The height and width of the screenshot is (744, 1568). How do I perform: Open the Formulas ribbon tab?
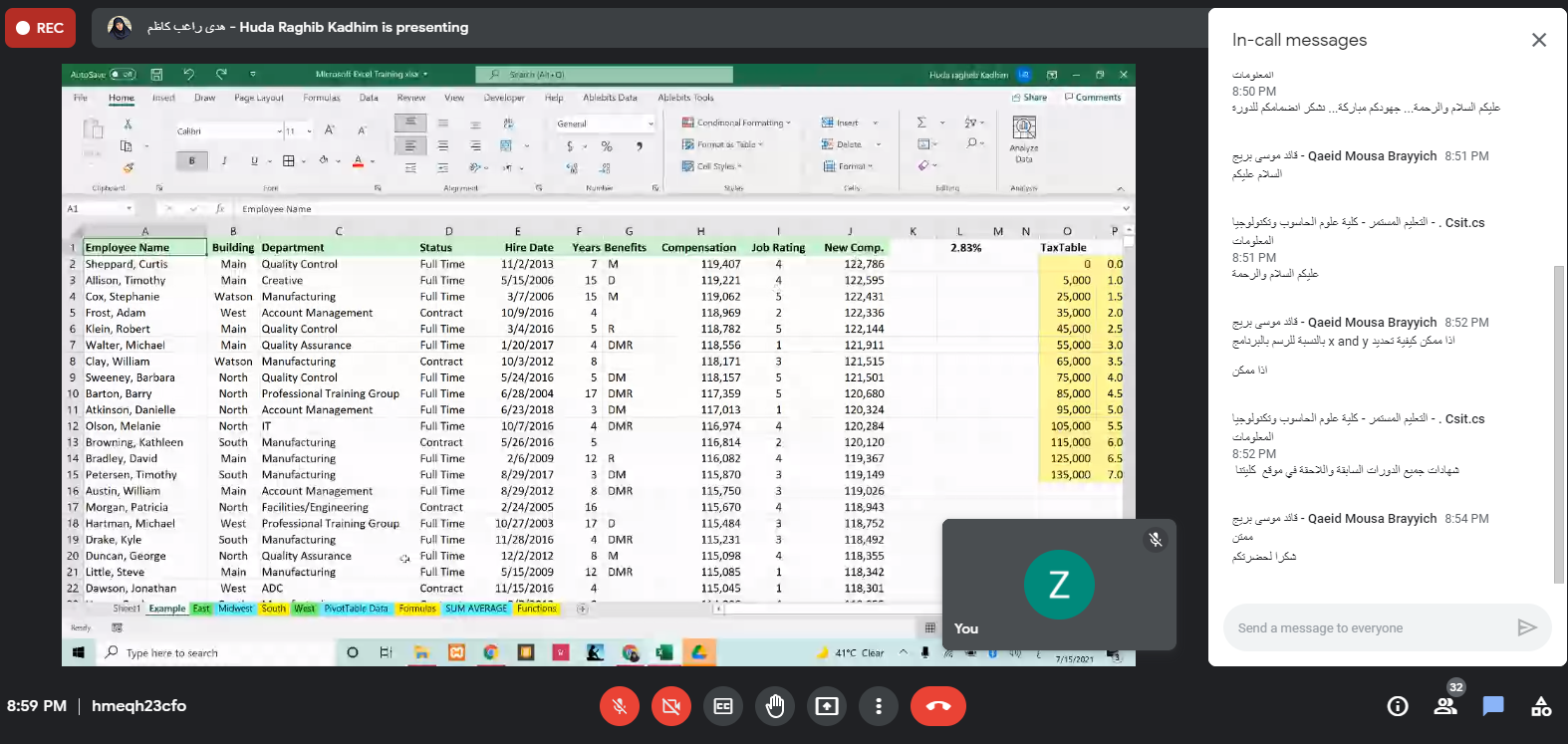[322, 98]
